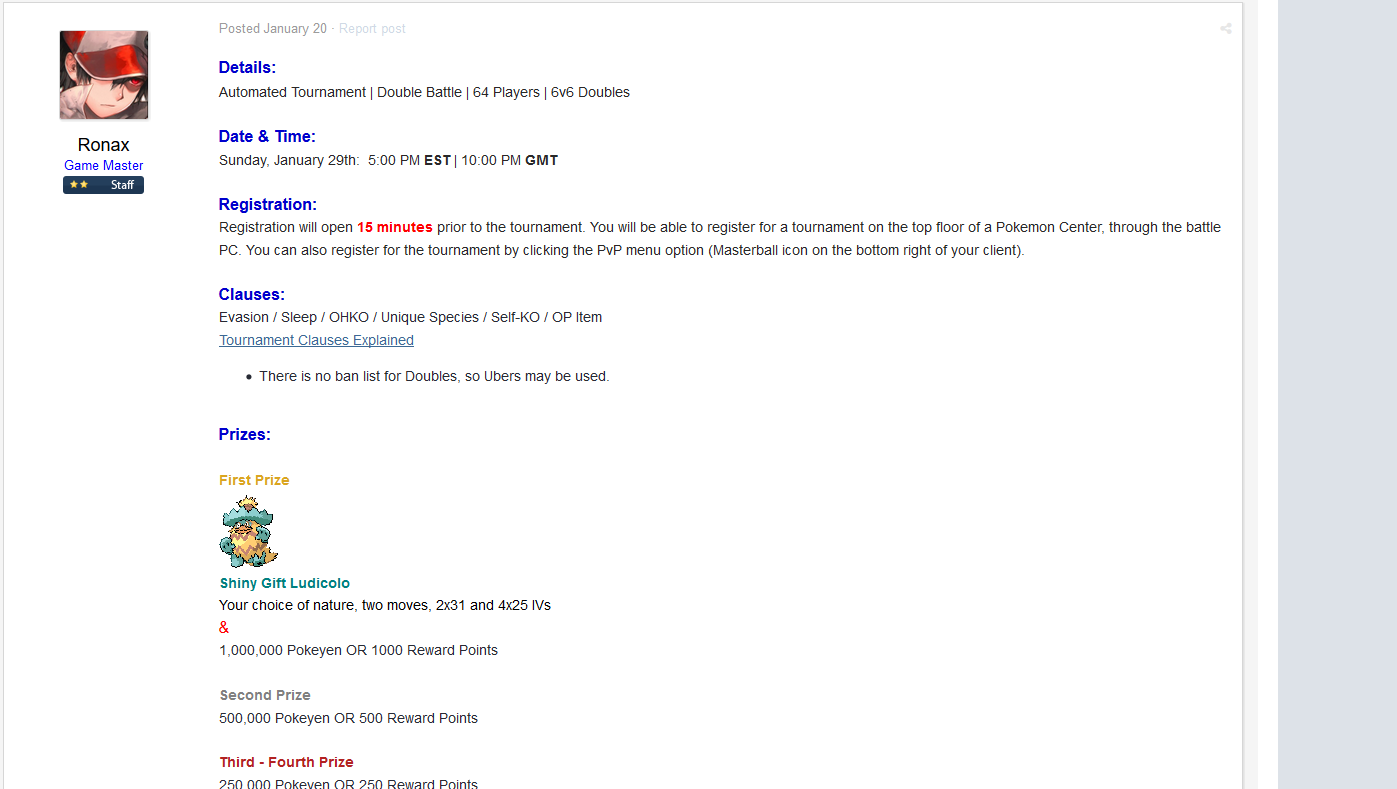
Task: Click the Shiny Ludicolo sprite image
Action: click(x=249, y=533)
